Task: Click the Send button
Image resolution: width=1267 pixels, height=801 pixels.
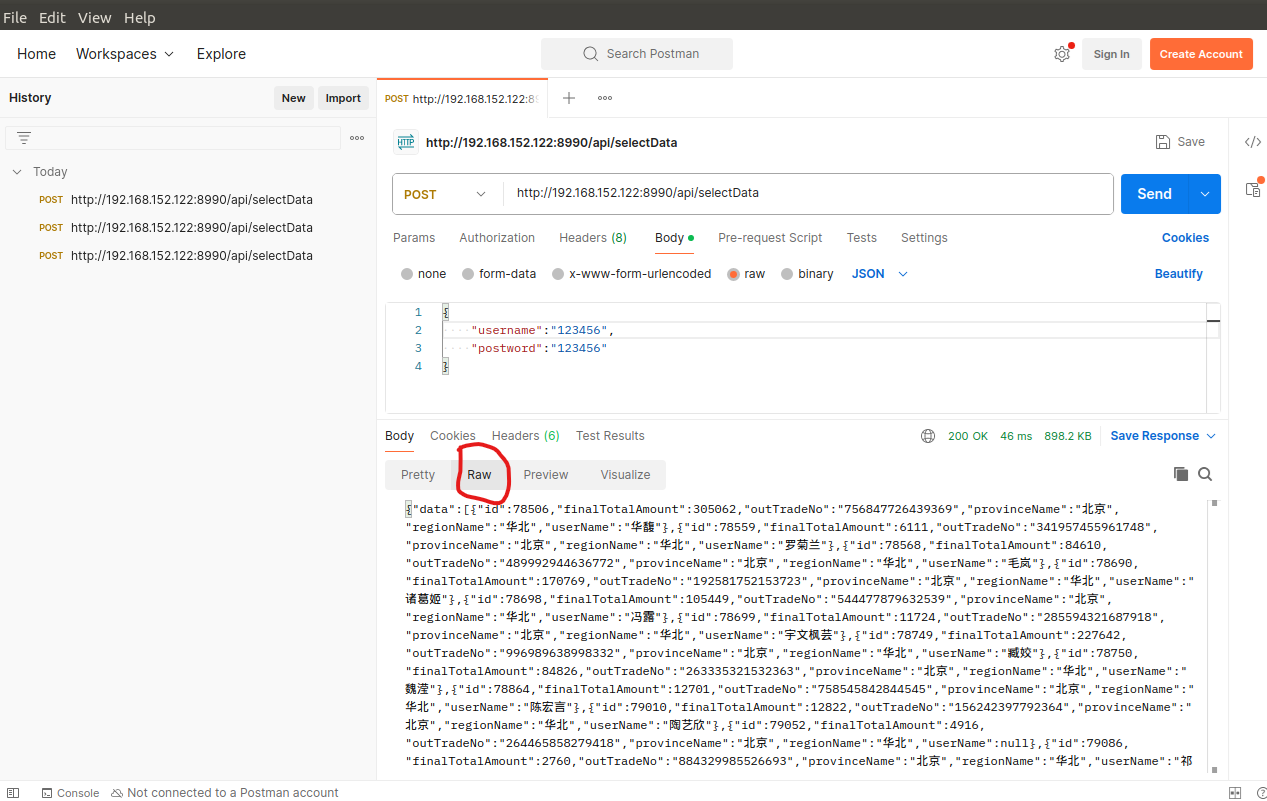Action: pyautogui.click(x=1154, y=194)
